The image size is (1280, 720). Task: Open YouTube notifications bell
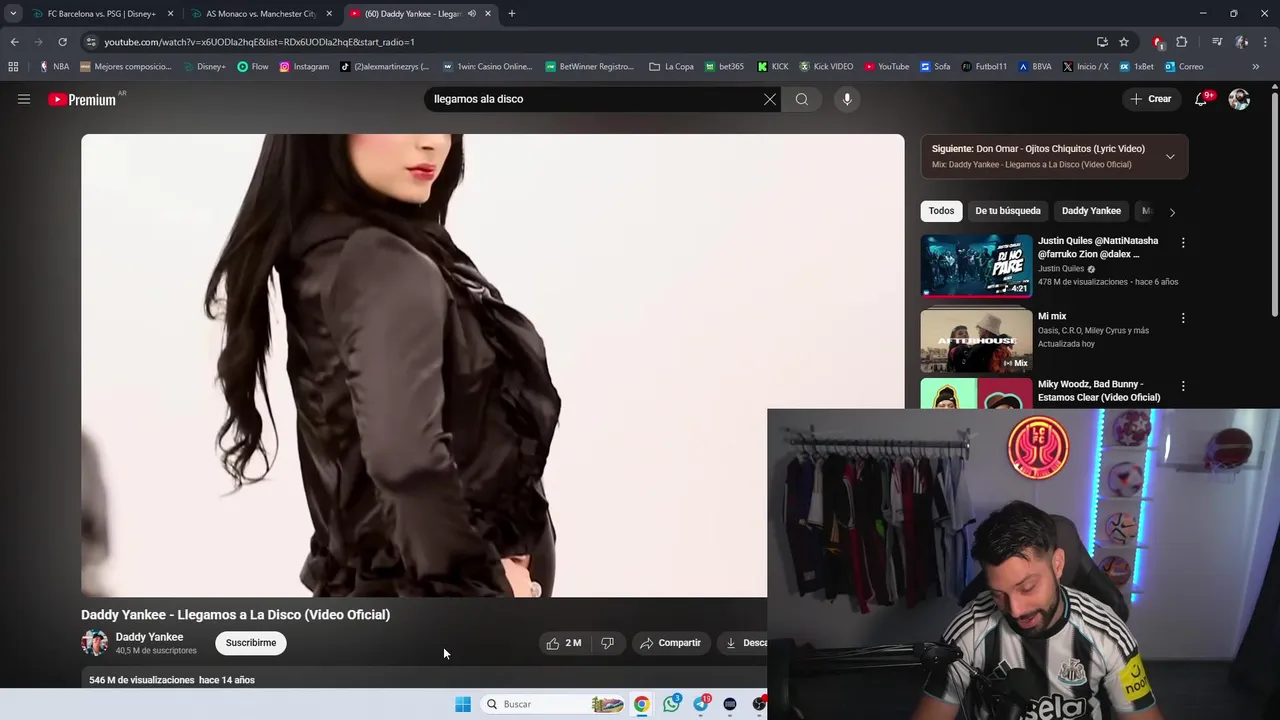pyautogui.click(x=1202, y=99)
